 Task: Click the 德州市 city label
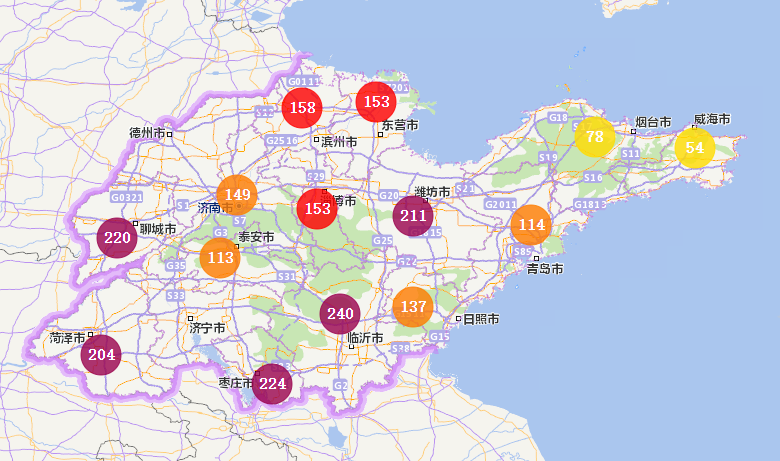pos(149,132)
